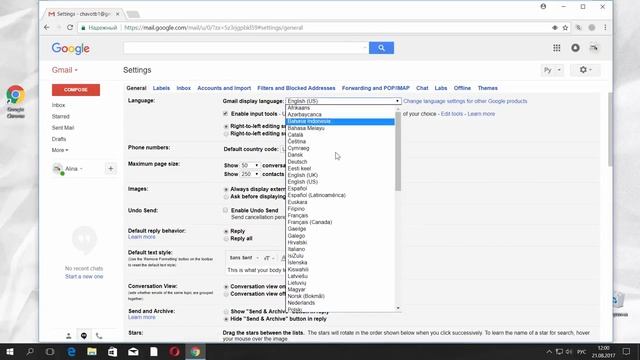Open input language Py dropdown
Image resolution: width=640 pixels, height=360 pixels.
coord(552,70)
